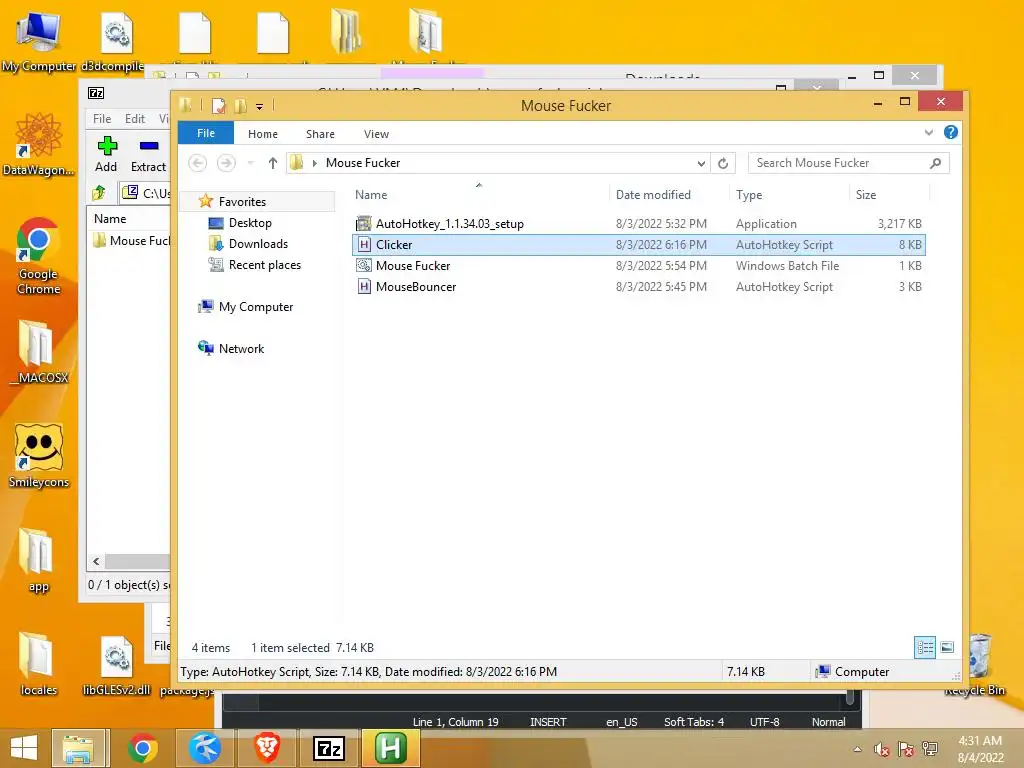Click the 7-Zip up-folder icon
1024x768 pixels.
tap(99, 193)
